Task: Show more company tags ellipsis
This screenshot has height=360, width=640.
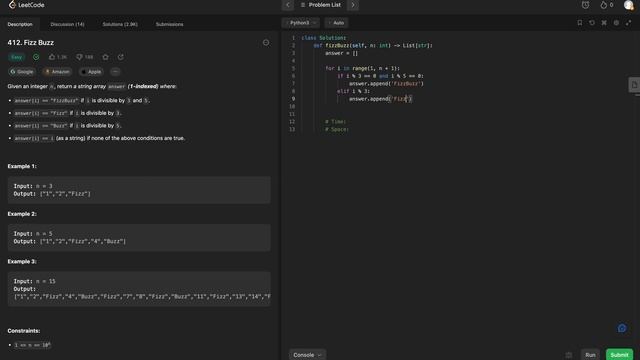Action: click(x=115, y=72)
